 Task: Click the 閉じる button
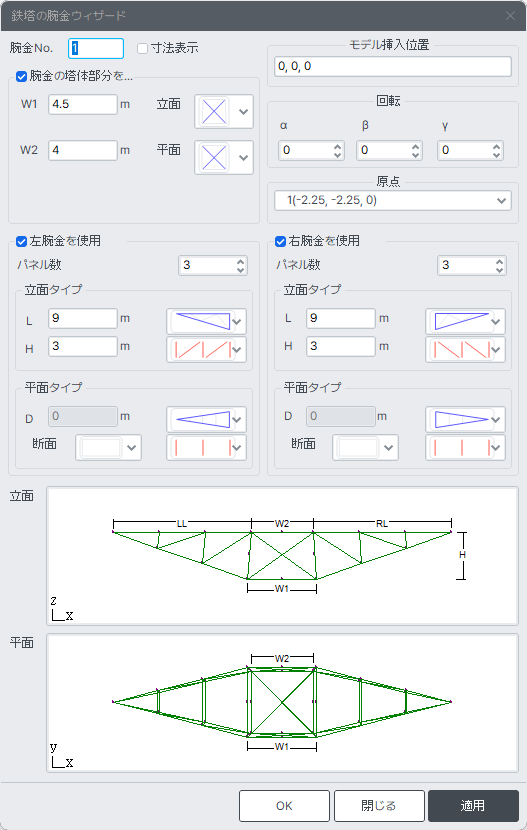click(379, 806)
